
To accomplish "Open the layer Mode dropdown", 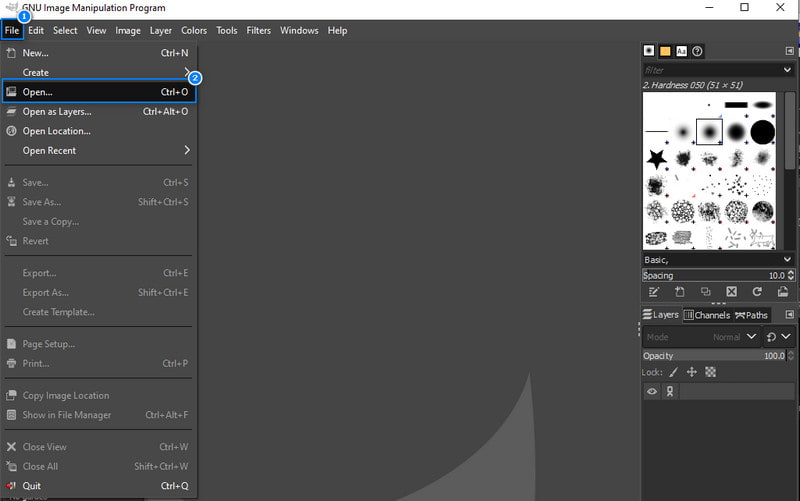I will pyautogui.click(x=700, y=337).
